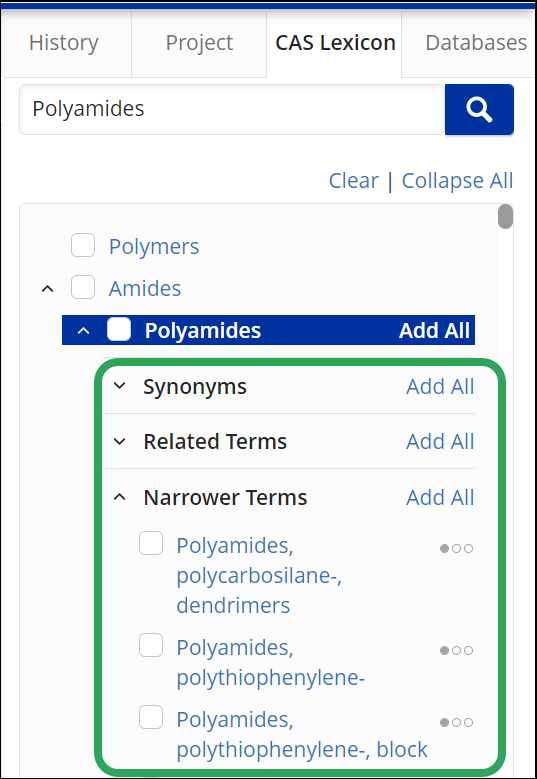Check the Polymers checkbox
This screenshot has height=779, width=537.
click(x=83, y=245)
